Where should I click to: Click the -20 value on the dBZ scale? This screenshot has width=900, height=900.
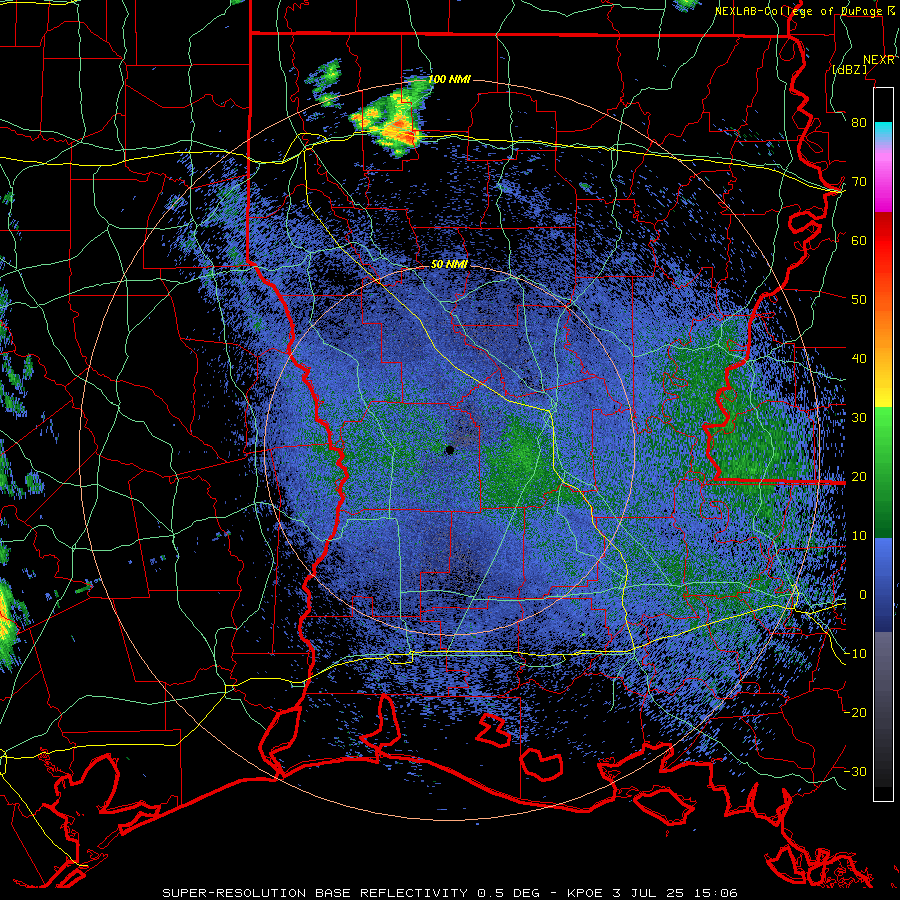[x=855, y=712]
